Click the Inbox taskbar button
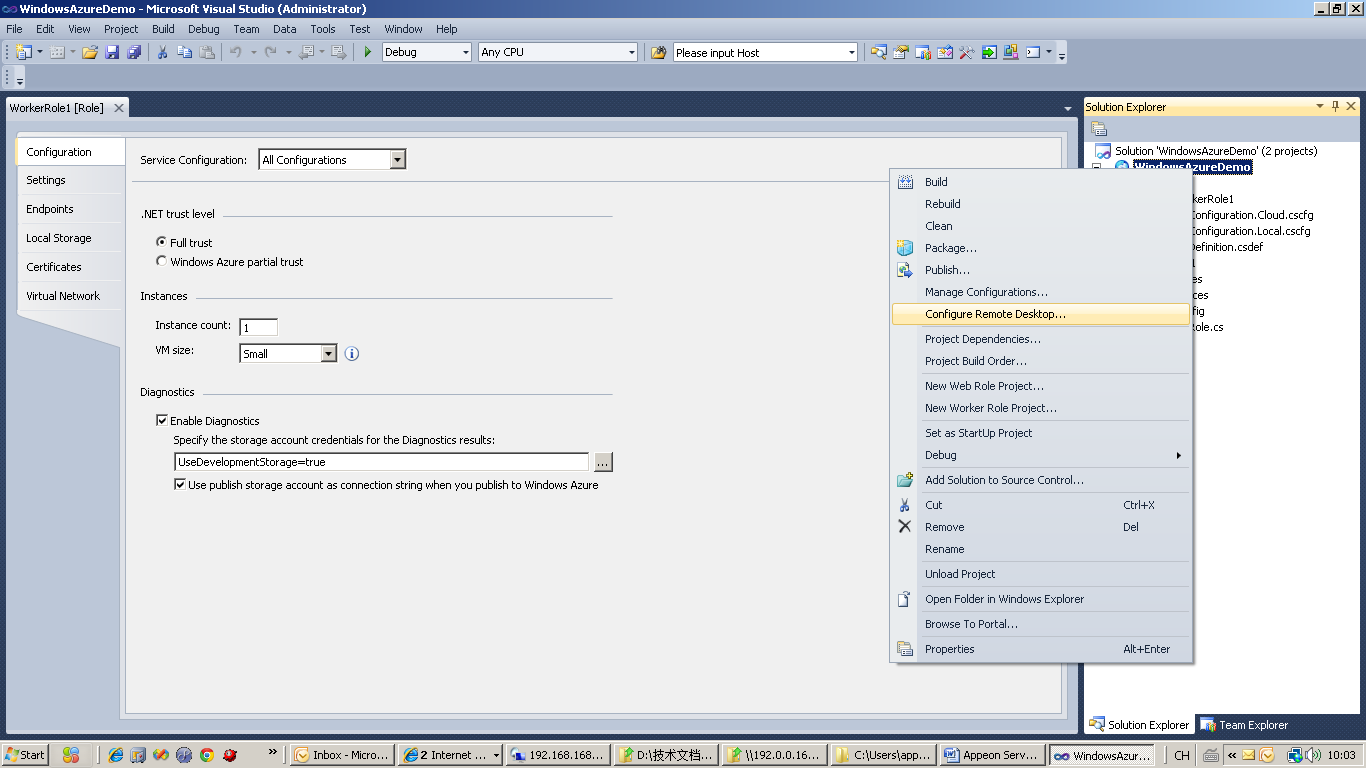1366x768 pixels. click(x=341, y=755)
